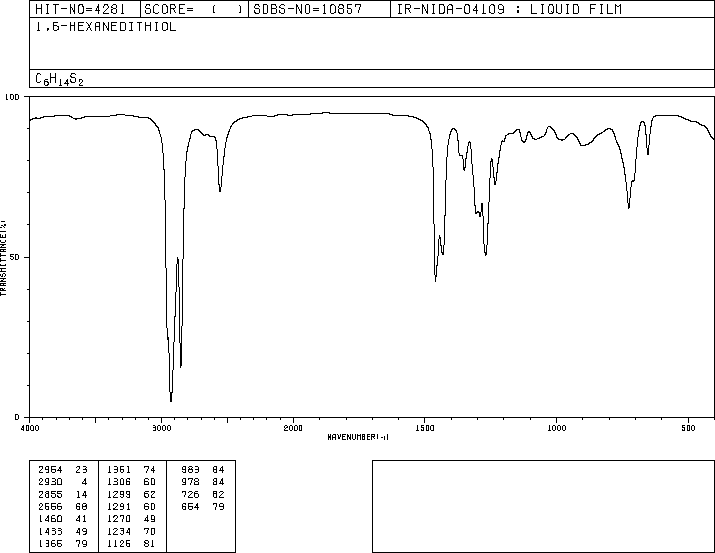This screenshot has height=553, width=715.
Task: Click the IR-NIDA-04109 LIQUID FILM label
Action: coord(509,9)
